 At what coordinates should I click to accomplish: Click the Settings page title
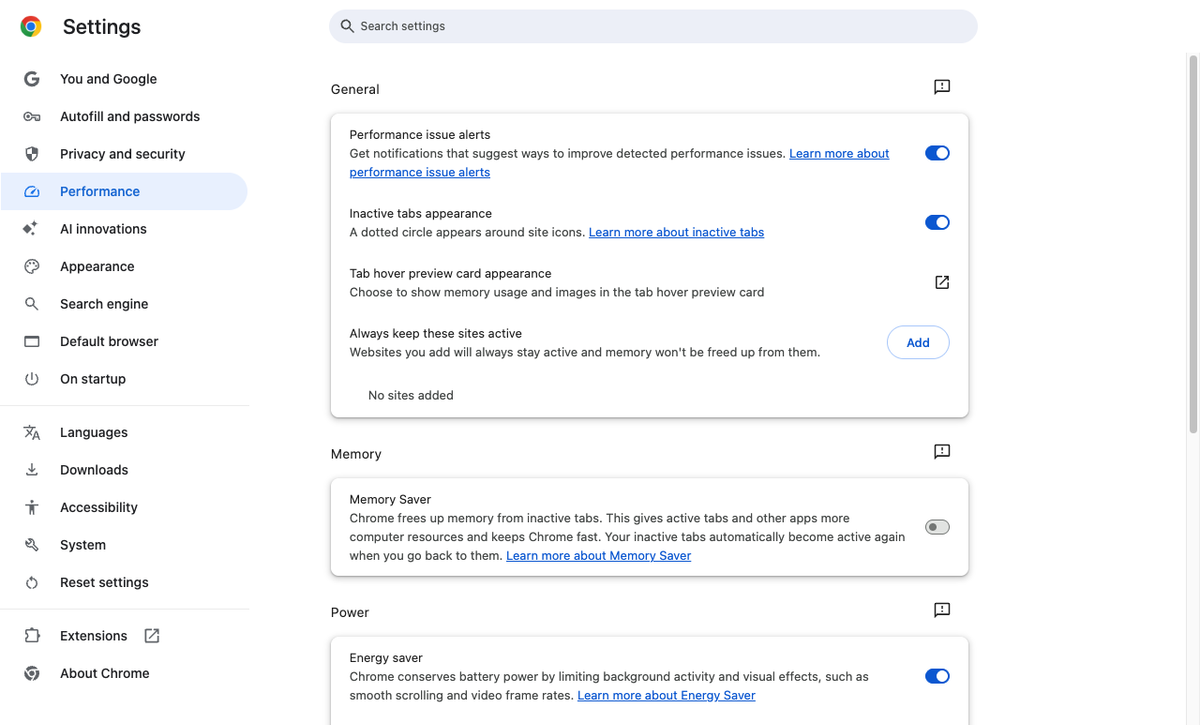pyautogui.click(x=102, y=27)
